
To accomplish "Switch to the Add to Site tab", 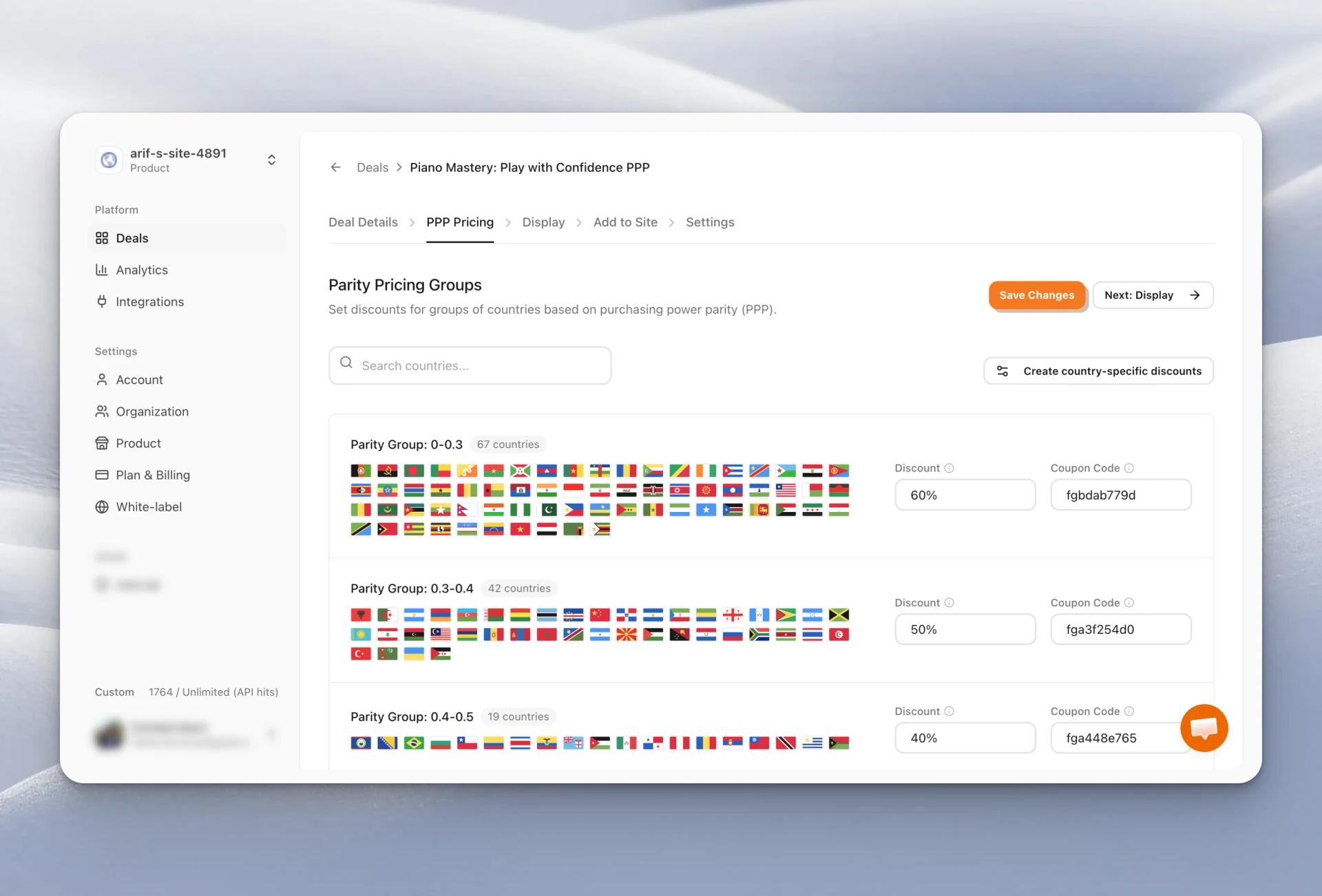I will 625,222.
